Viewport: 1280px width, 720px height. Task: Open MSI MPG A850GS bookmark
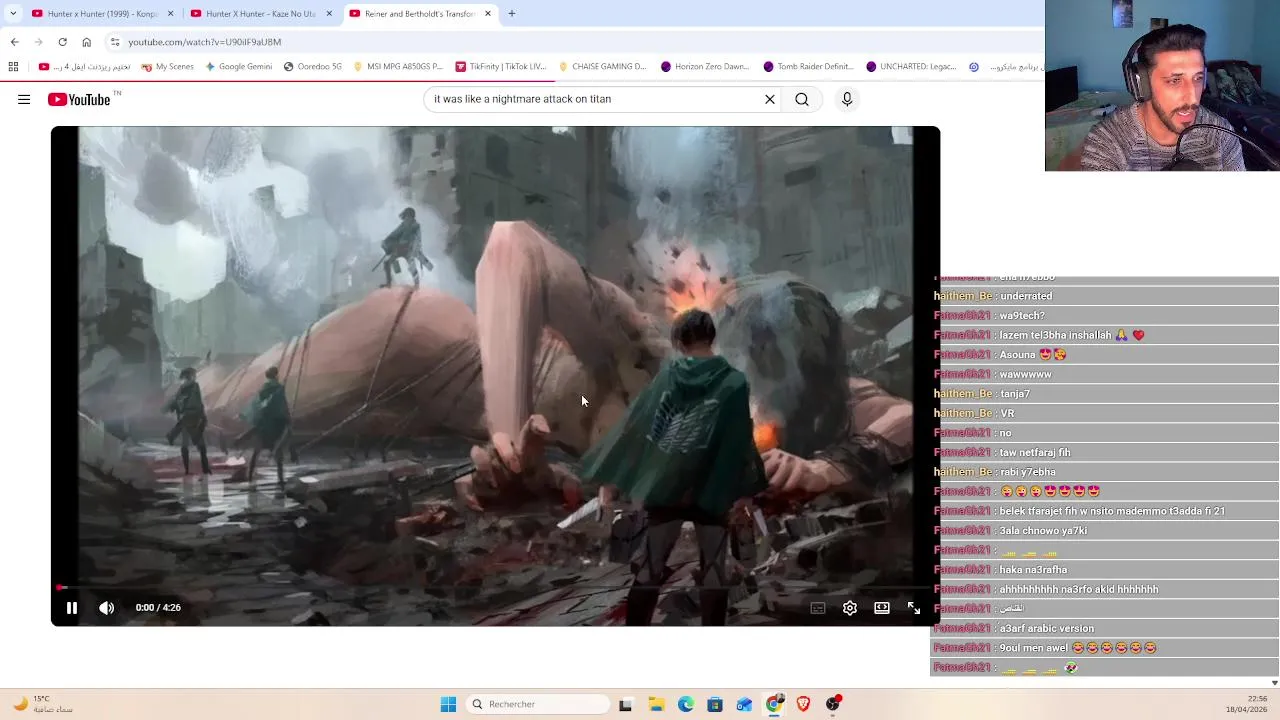397,67
